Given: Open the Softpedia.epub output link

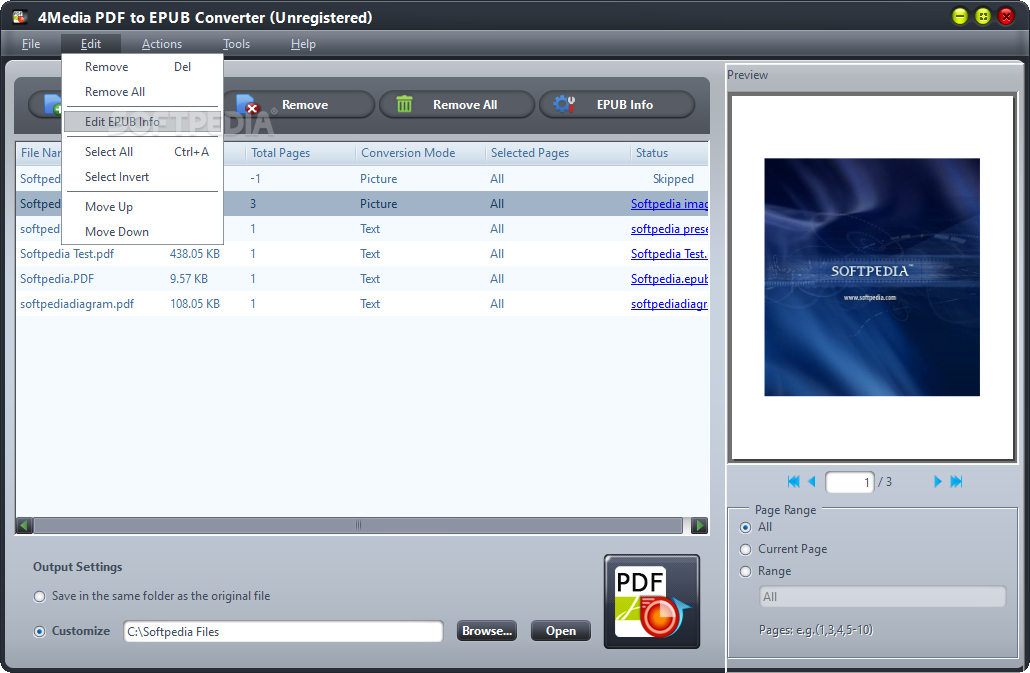Looking at the screenshot, I should pos(669,279).
